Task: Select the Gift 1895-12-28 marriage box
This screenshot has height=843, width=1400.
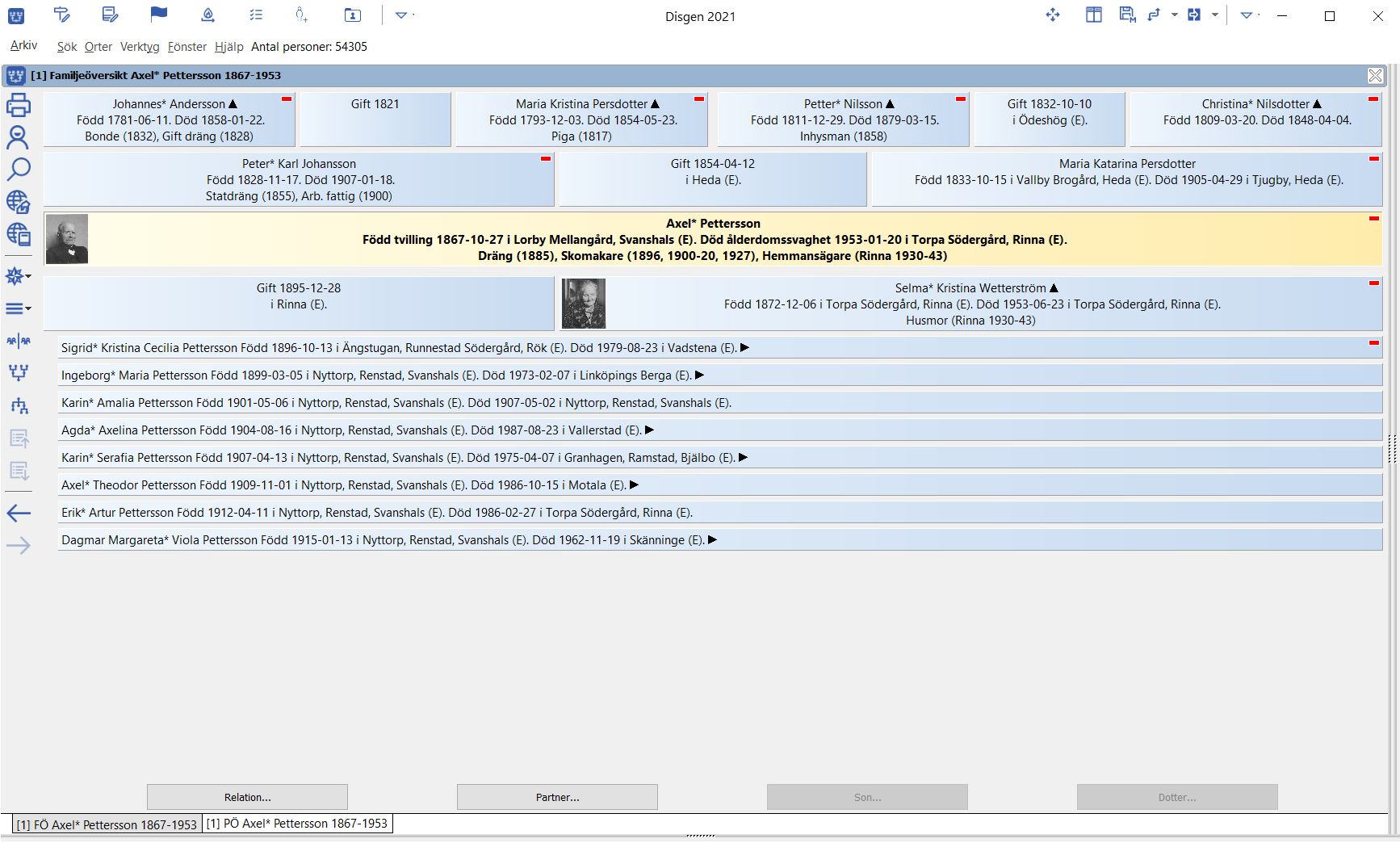Action: tap(299, 304)
